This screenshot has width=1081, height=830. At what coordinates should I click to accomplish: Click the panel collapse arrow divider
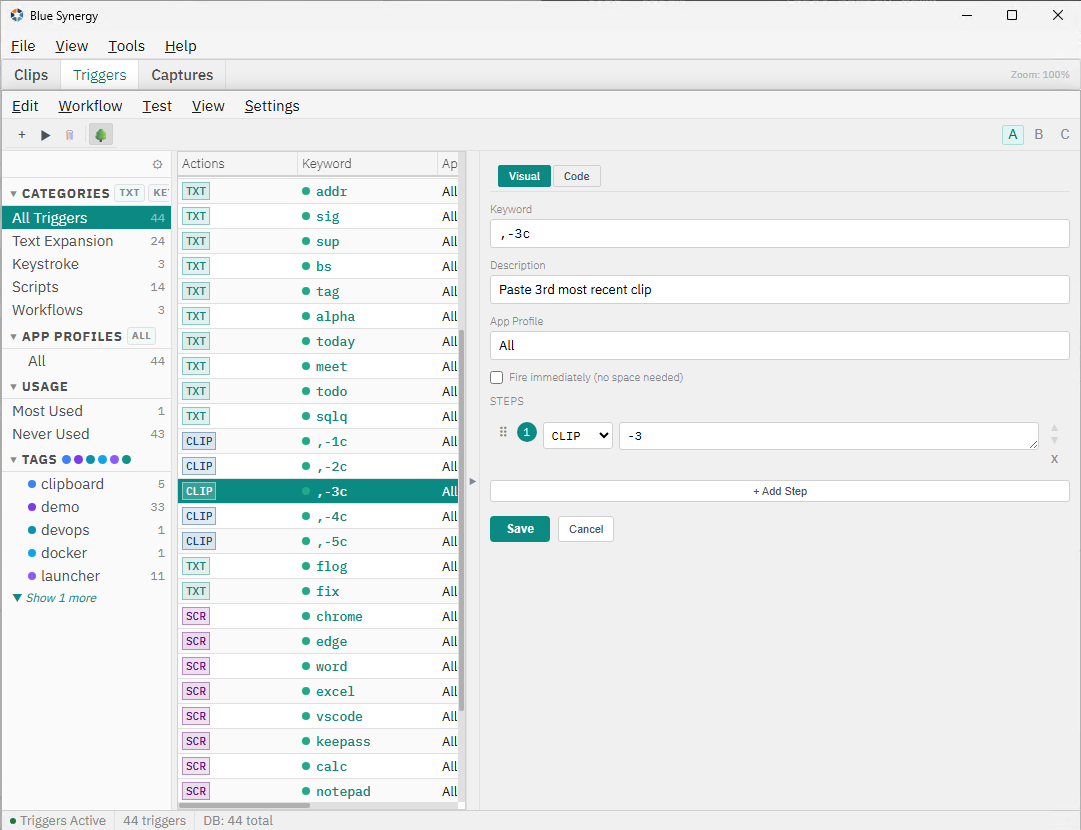pyautogui.click(x=472, y=481)
